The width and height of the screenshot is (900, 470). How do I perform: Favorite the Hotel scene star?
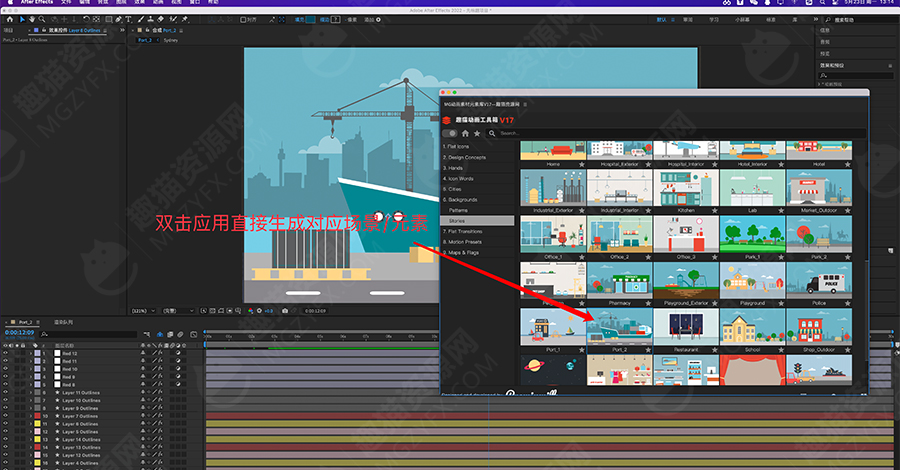(x=848, y=165)
